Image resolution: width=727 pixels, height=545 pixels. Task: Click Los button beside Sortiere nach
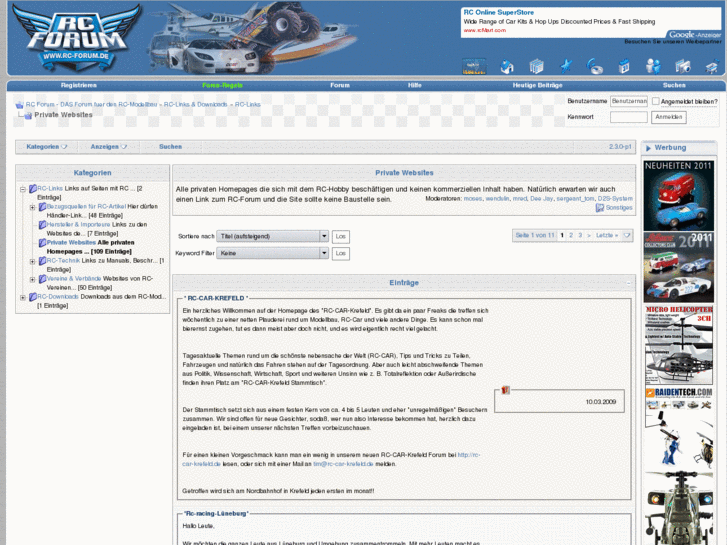[341, 237]
